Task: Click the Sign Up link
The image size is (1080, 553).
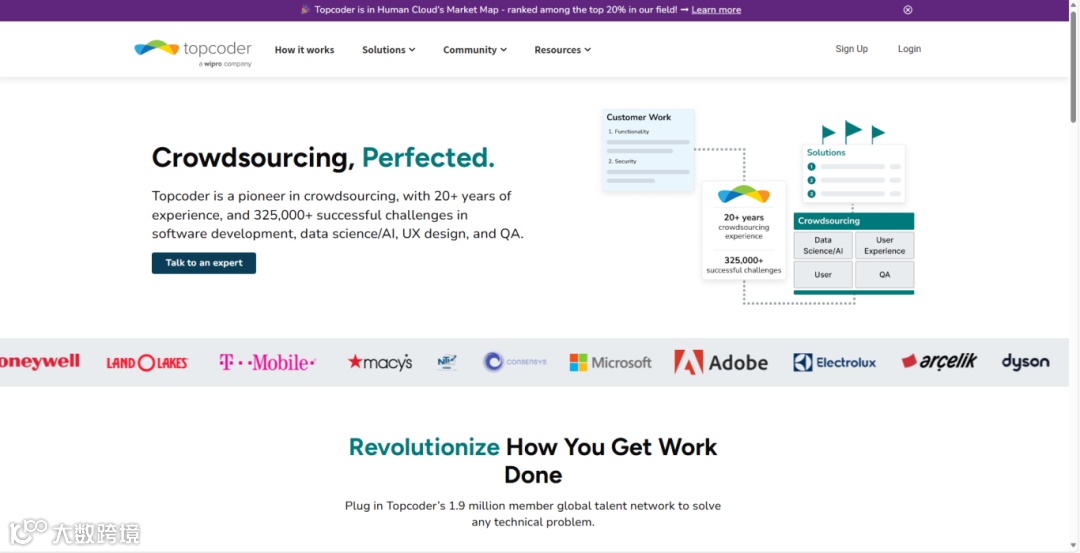Action: coord(851,49)
